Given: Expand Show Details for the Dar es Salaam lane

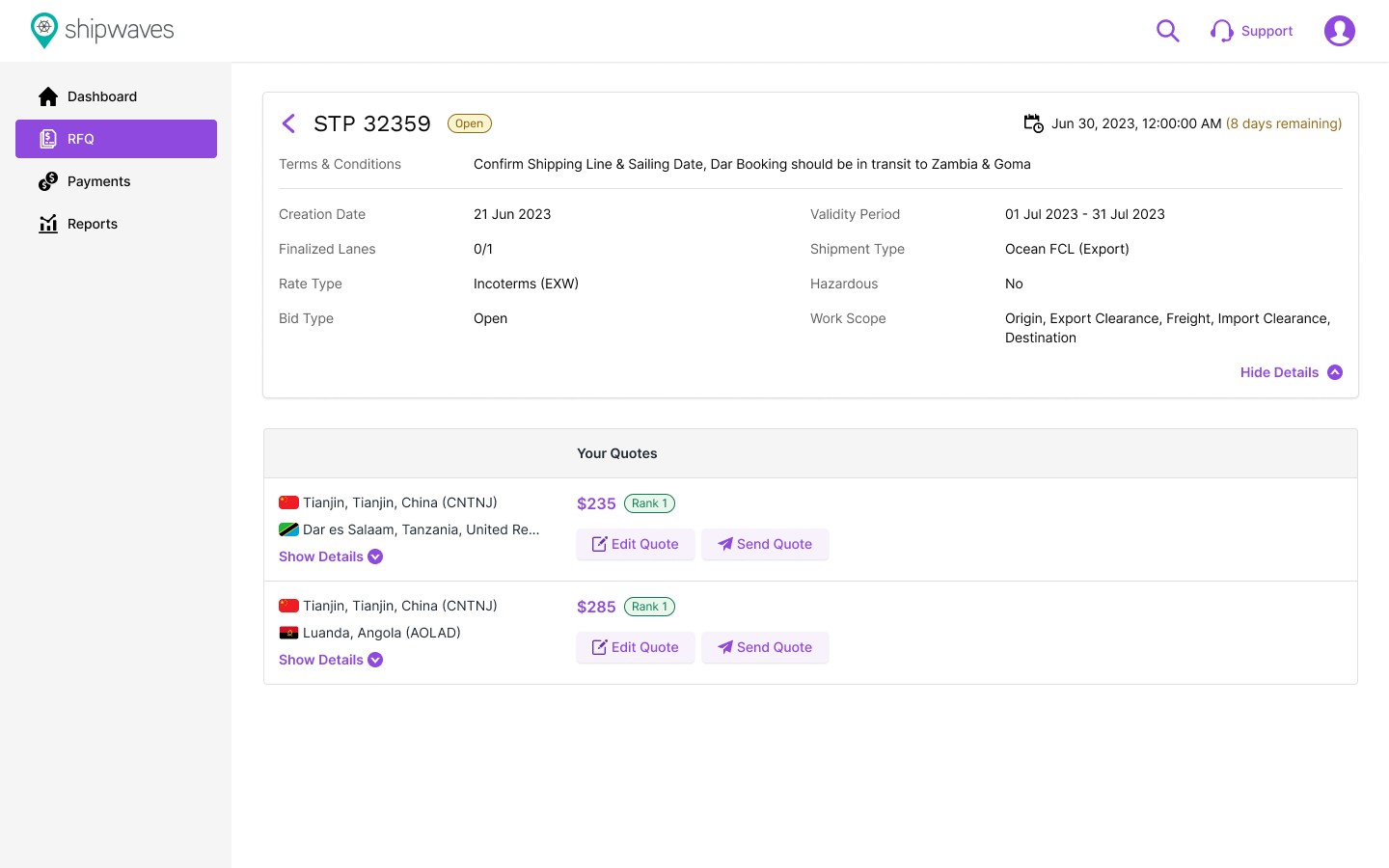Looking at the screenshot, I should (331, 556).
